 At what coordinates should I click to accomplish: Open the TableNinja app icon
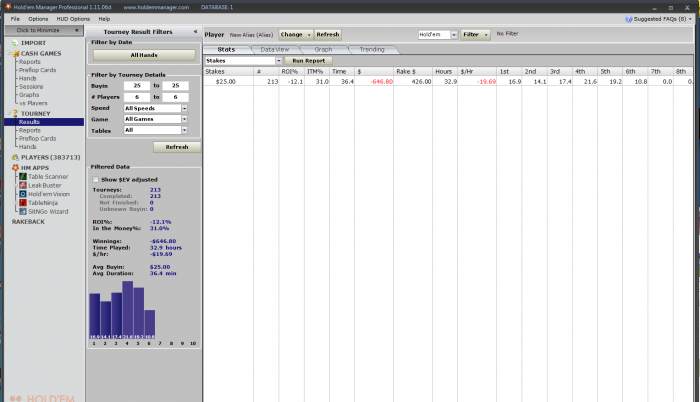(x=23, y=202)
